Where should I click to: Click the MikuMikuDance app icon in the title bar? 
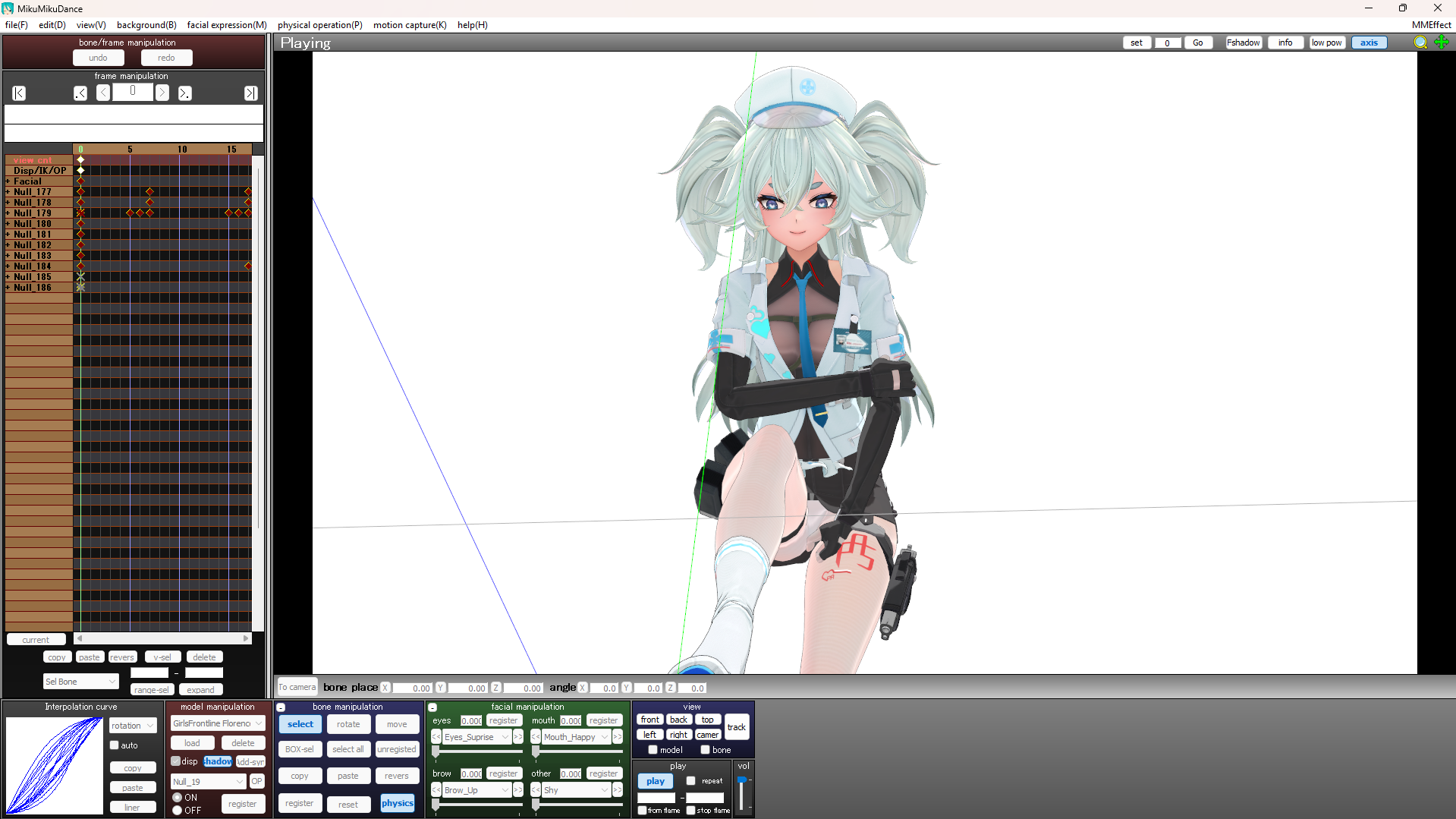pyautogui.click(x=8, y=8)
